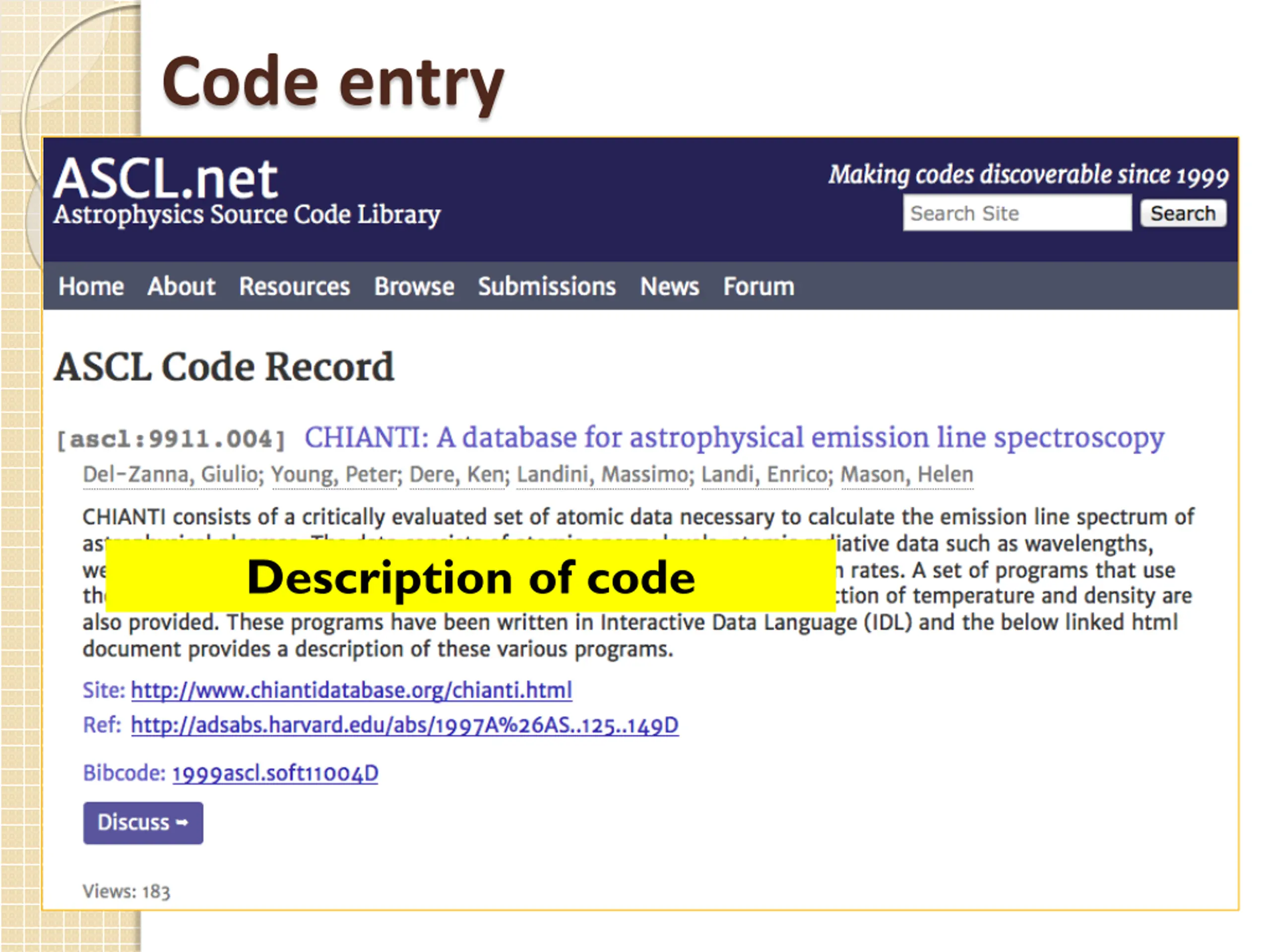
Task: Open the bibcode 1999ascl.soft11004D link
Action: tap(275, 773)
